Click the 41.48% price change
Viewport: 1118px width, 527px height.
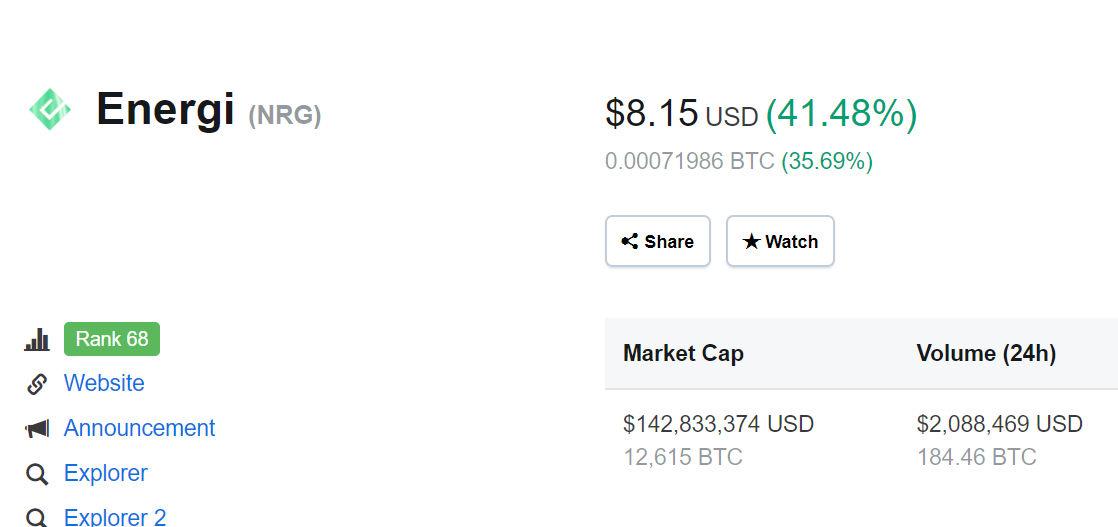pos(841,114)
